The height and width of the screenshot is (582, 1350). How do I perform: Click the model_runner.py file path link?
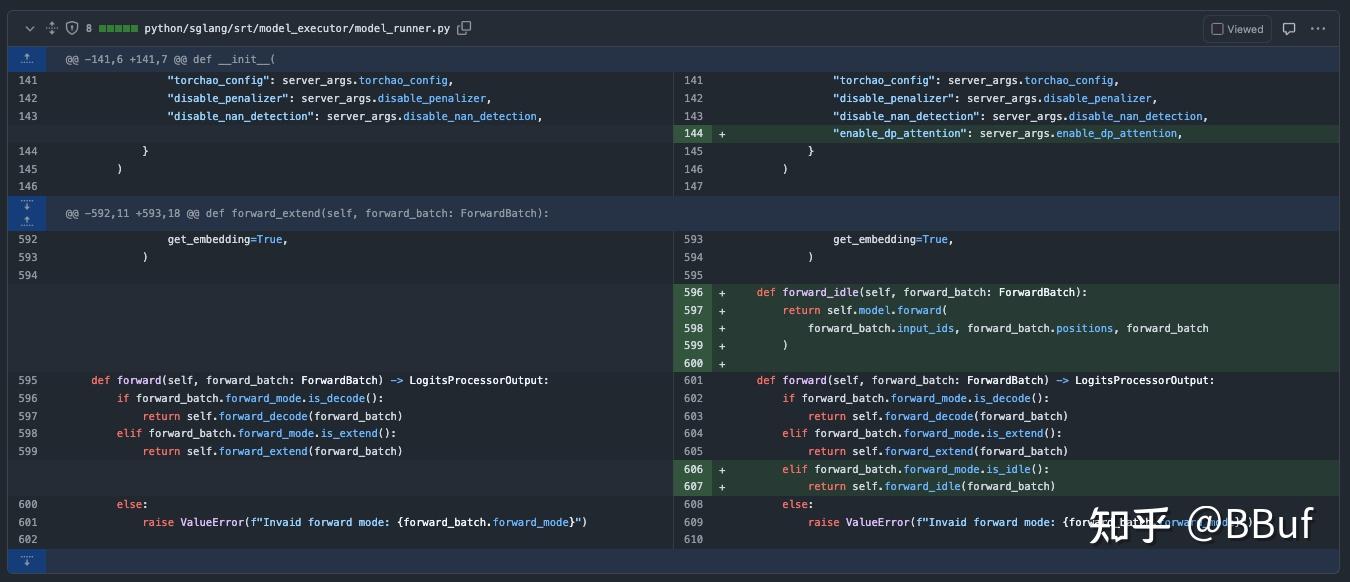click(296, 29)
